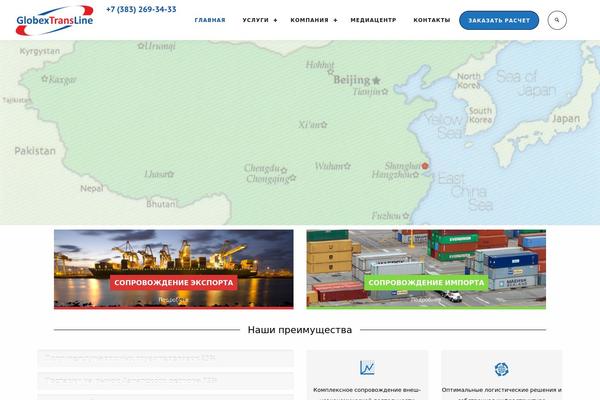The image size is (600, 400).
Task: Expand the Услуги plus sign
Action: [x=275, y=20]
